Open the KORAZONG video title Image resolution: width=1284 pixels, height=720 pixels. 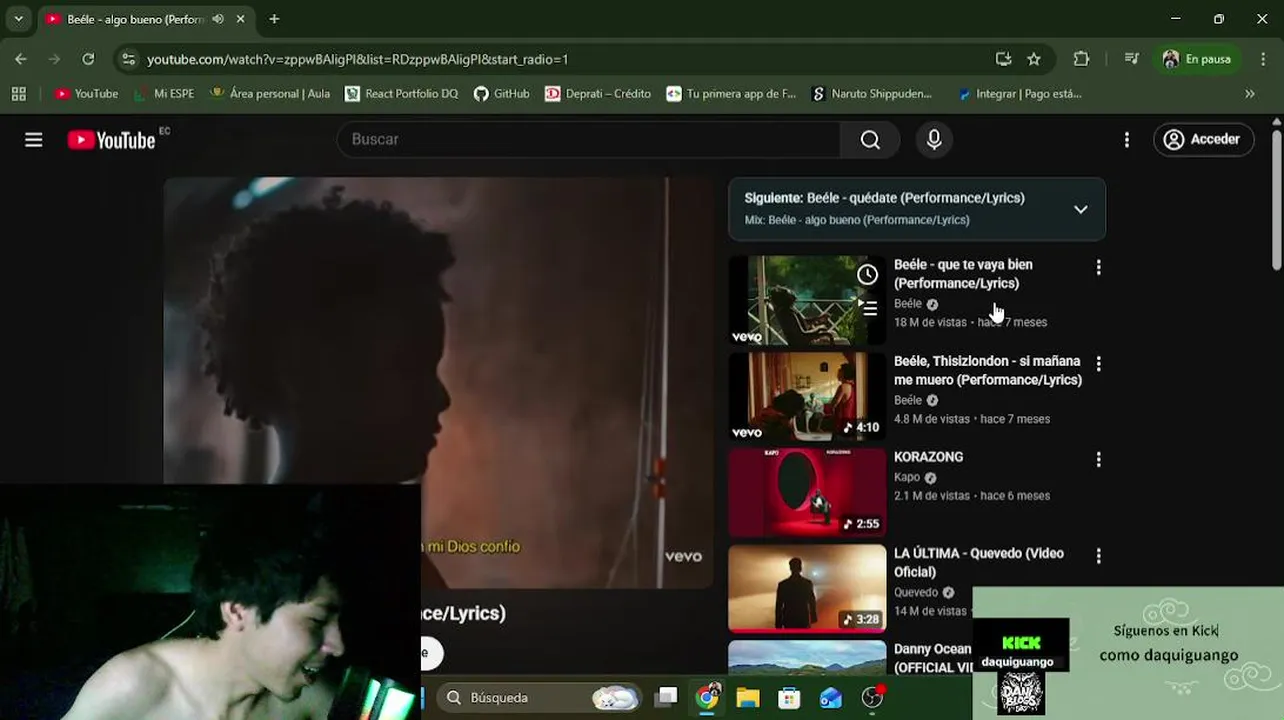tap(928, 457)
